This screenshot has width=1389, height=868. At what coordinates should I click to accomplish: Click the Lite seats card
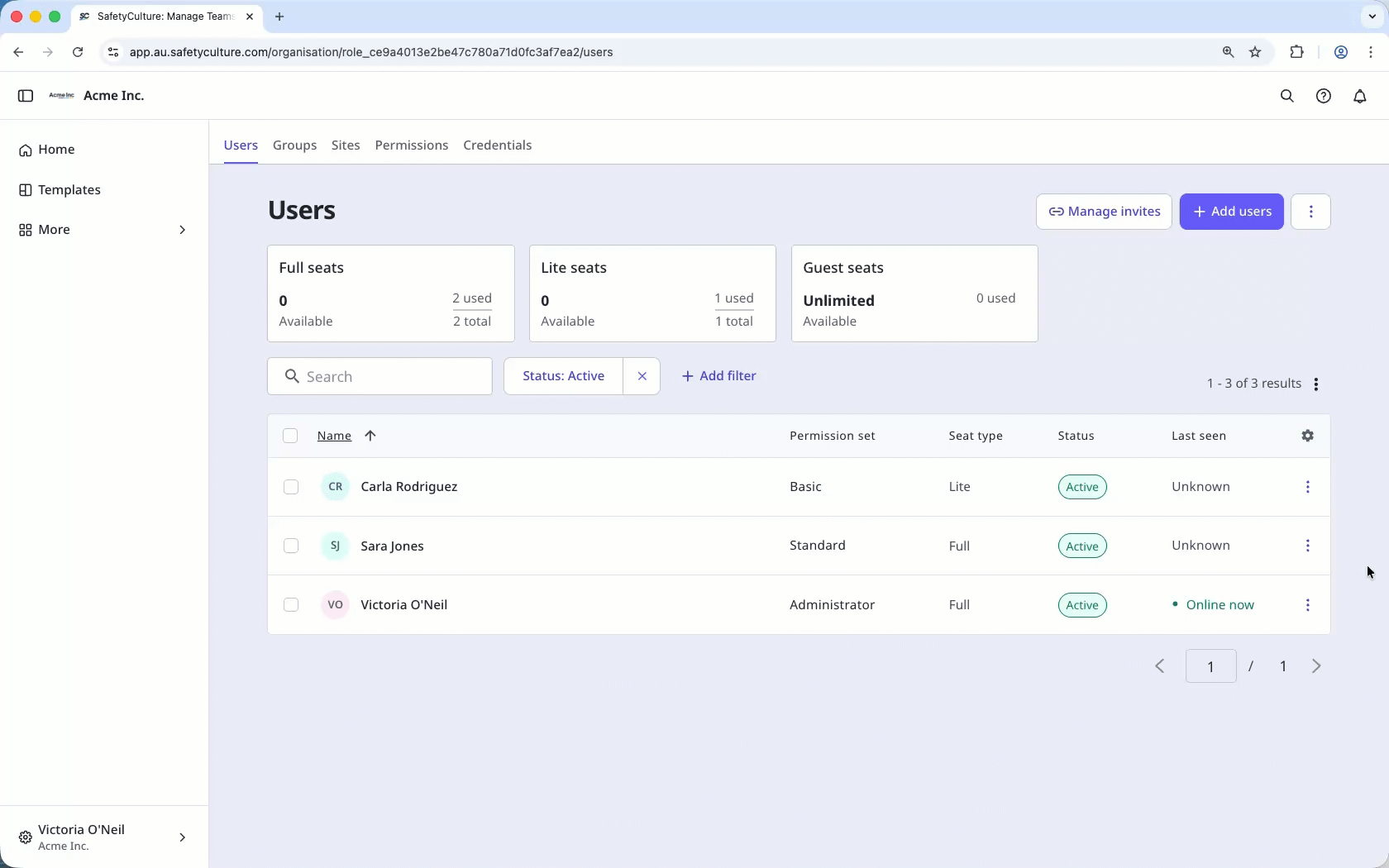[652, 293]
